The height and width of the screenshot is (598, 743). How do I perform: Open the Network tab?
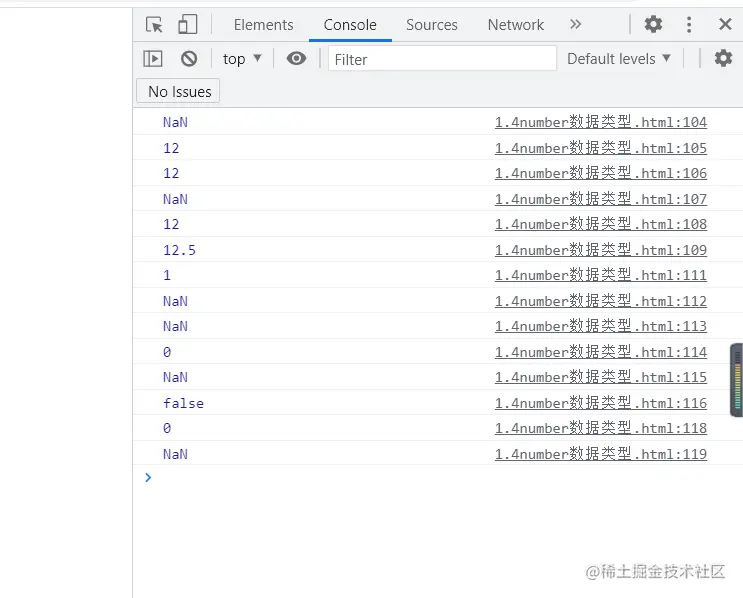click(516, 25)
